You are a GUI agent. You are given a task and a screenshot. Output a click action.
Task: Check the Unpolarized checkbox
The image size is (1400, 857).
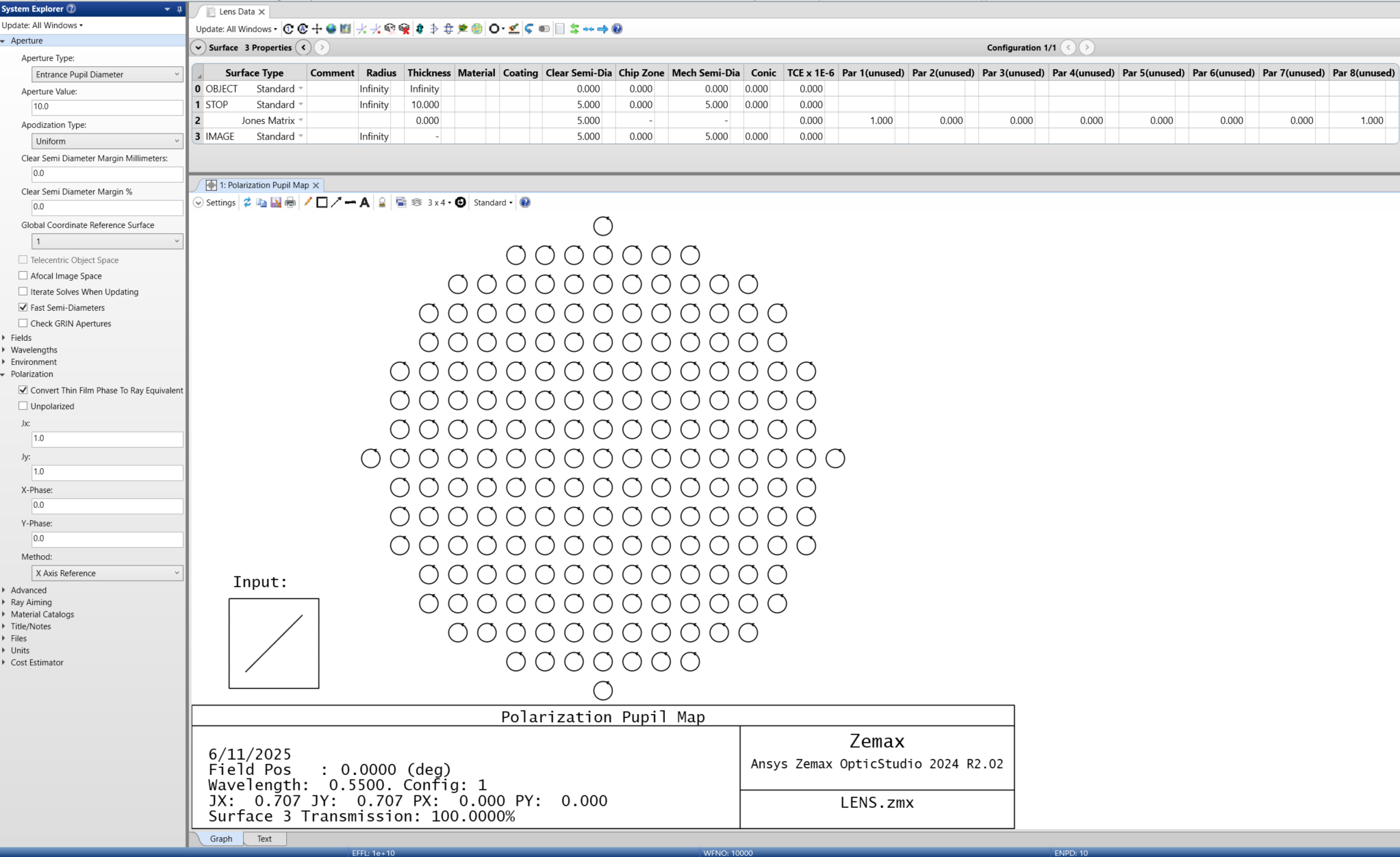pyautogui.click(x=23, y=406)
